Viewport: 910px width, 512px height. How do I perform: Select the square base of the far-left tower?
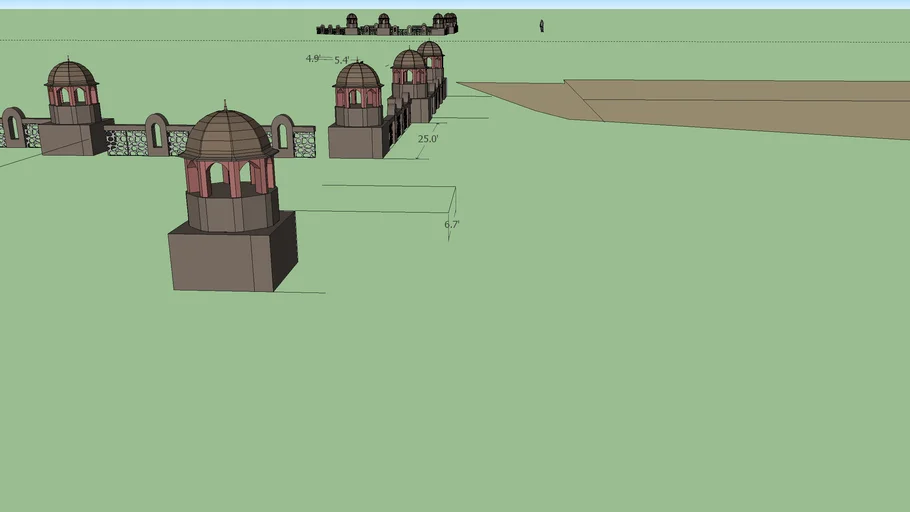[72, 138]
